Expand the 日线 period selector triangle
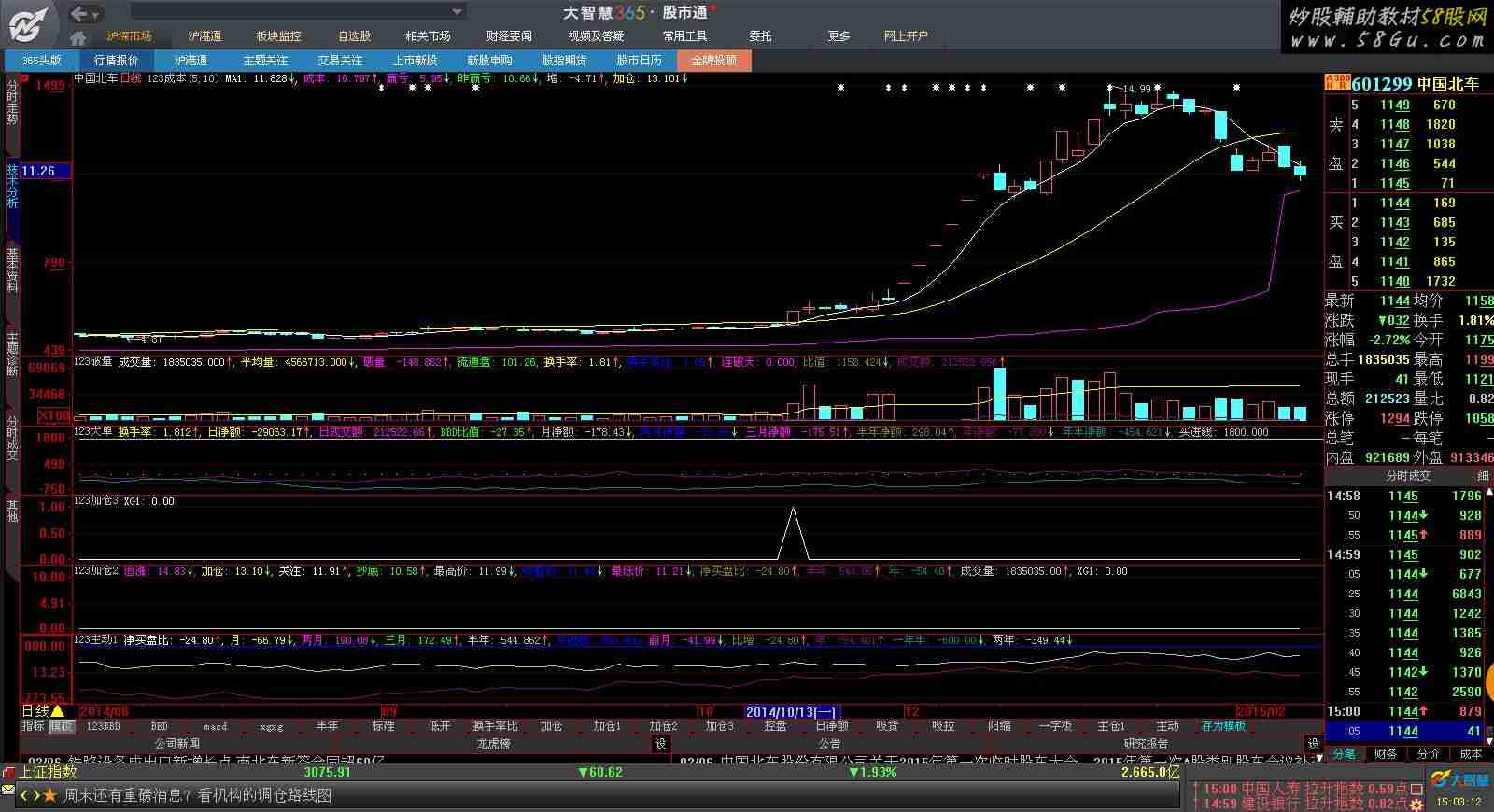 [x=58, y=711]
